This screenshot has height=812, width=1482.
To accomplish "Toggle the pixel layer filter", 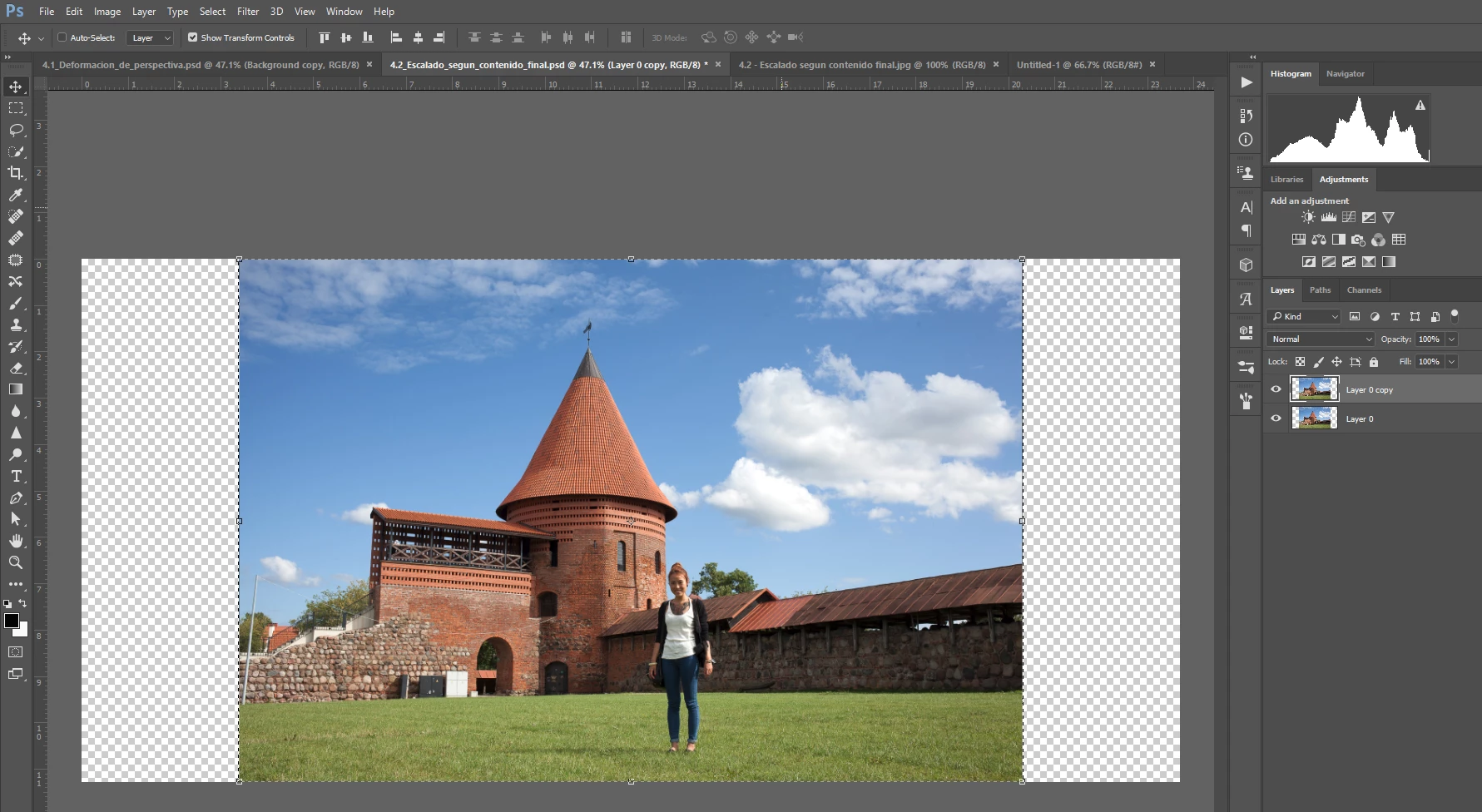I will [x=1355, y=316].
